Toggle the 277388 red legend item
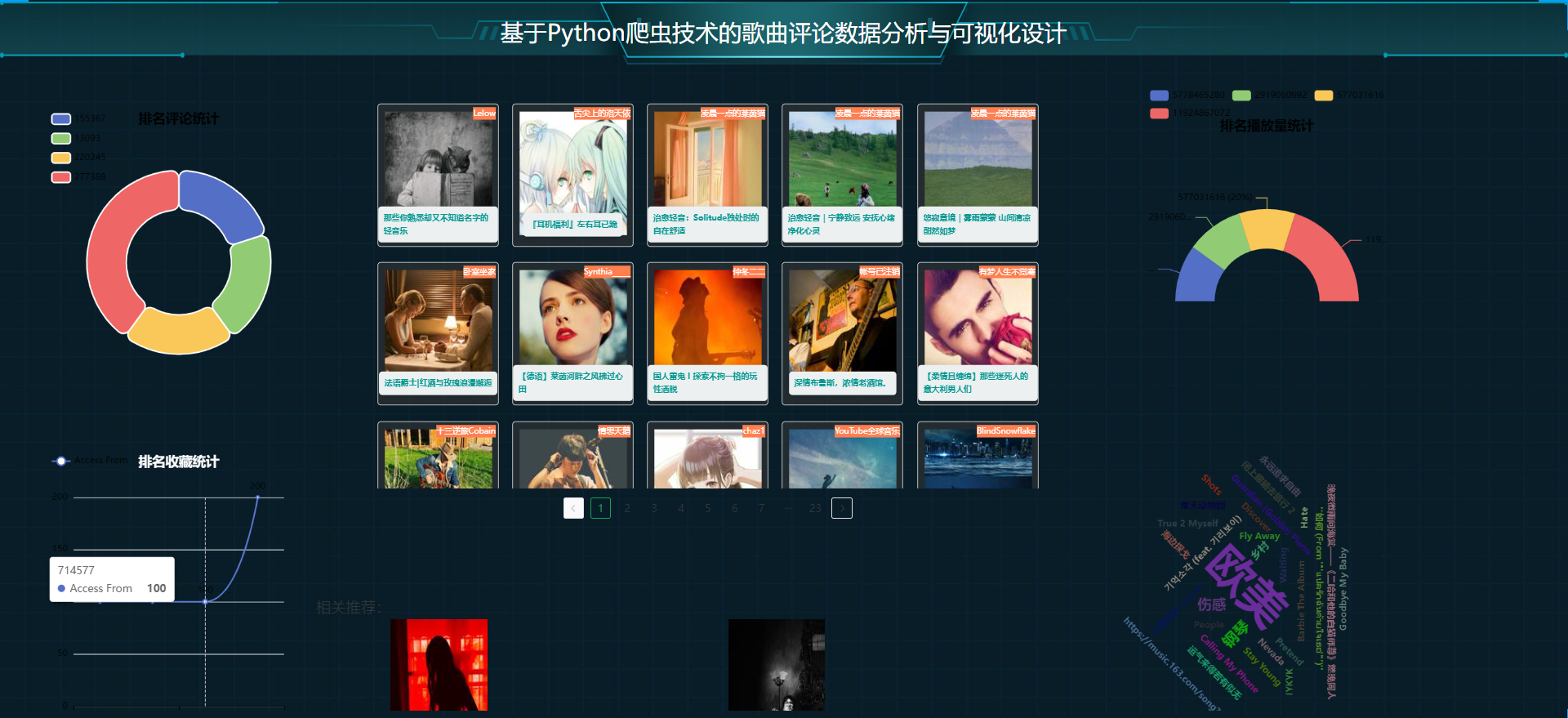Image resolution: width=1568 pixels, height=718 pixels. (x=61, y=177)
